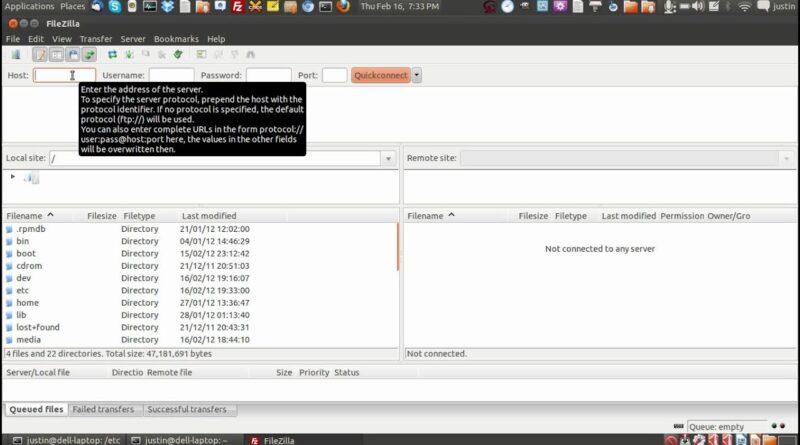Click the folder icon next to media
The width and height of the screenshot is (800, 445).
click(9, 340)
